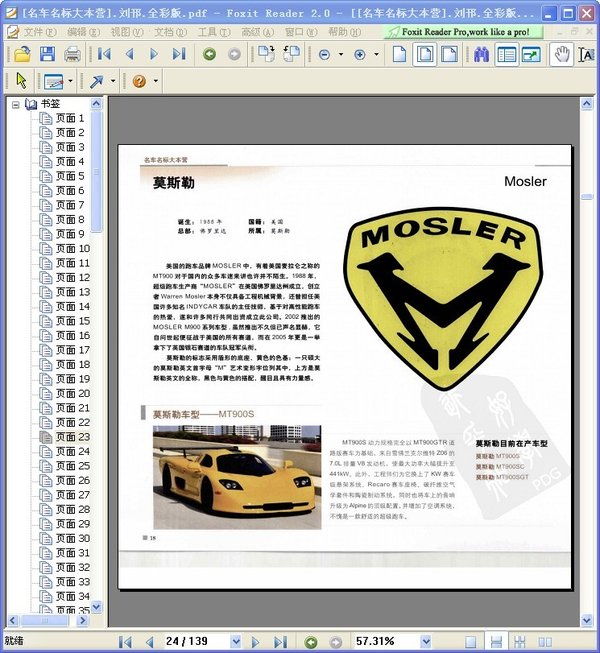The width and height of the screenshot is (600, 653).
Task: Open the 视图(V) menu
Action: pyautogui.click(x=127, y=32)
